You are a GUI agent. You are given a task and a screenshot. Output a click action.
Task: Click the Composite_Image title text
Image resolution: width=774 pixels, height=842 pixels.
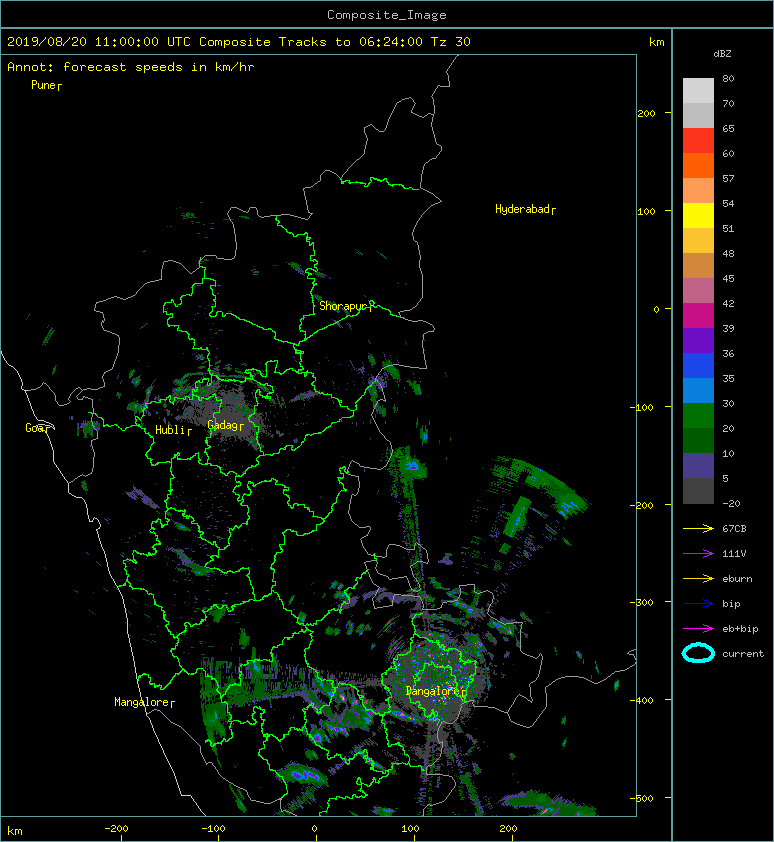pyautogui.click(x=387, y=15)
